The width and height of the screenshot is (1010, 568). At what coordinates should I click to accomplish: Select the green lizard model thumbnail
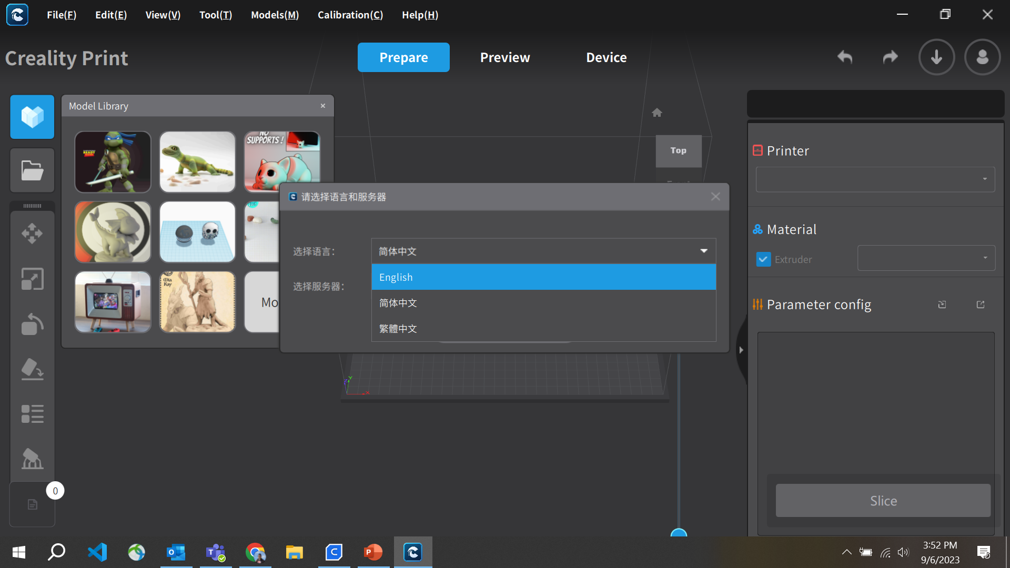pos(197,162)
